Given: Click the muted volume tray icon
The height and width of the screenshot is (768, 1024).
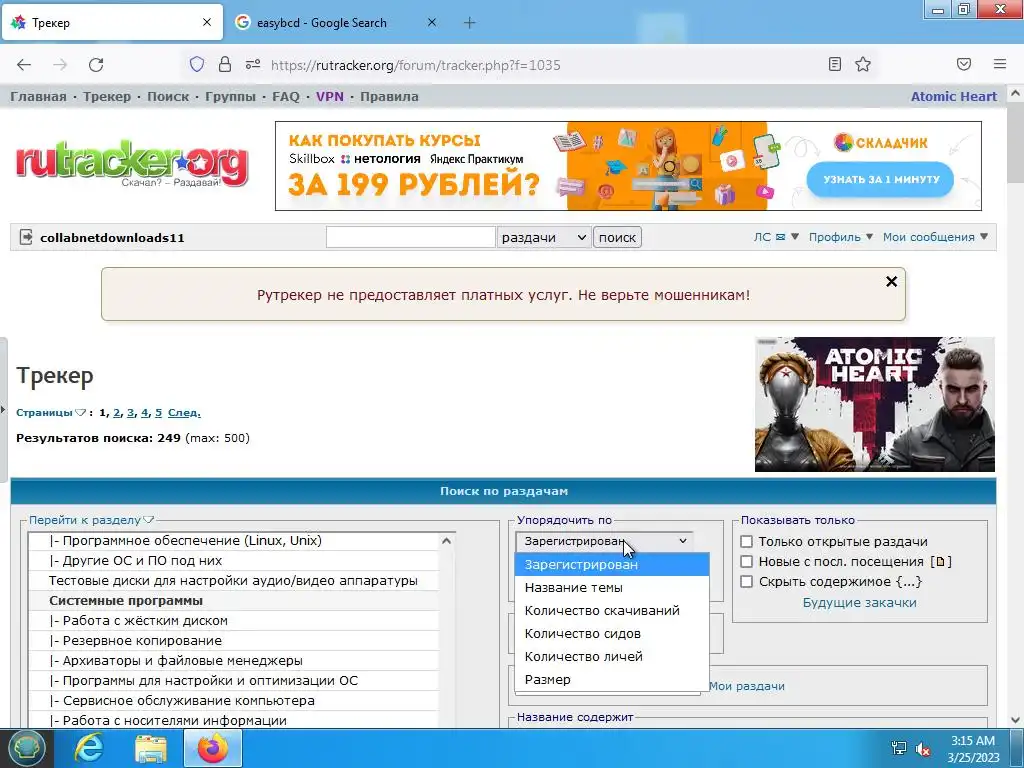Looking at the screenshot, I should click(x=923, y=749).
